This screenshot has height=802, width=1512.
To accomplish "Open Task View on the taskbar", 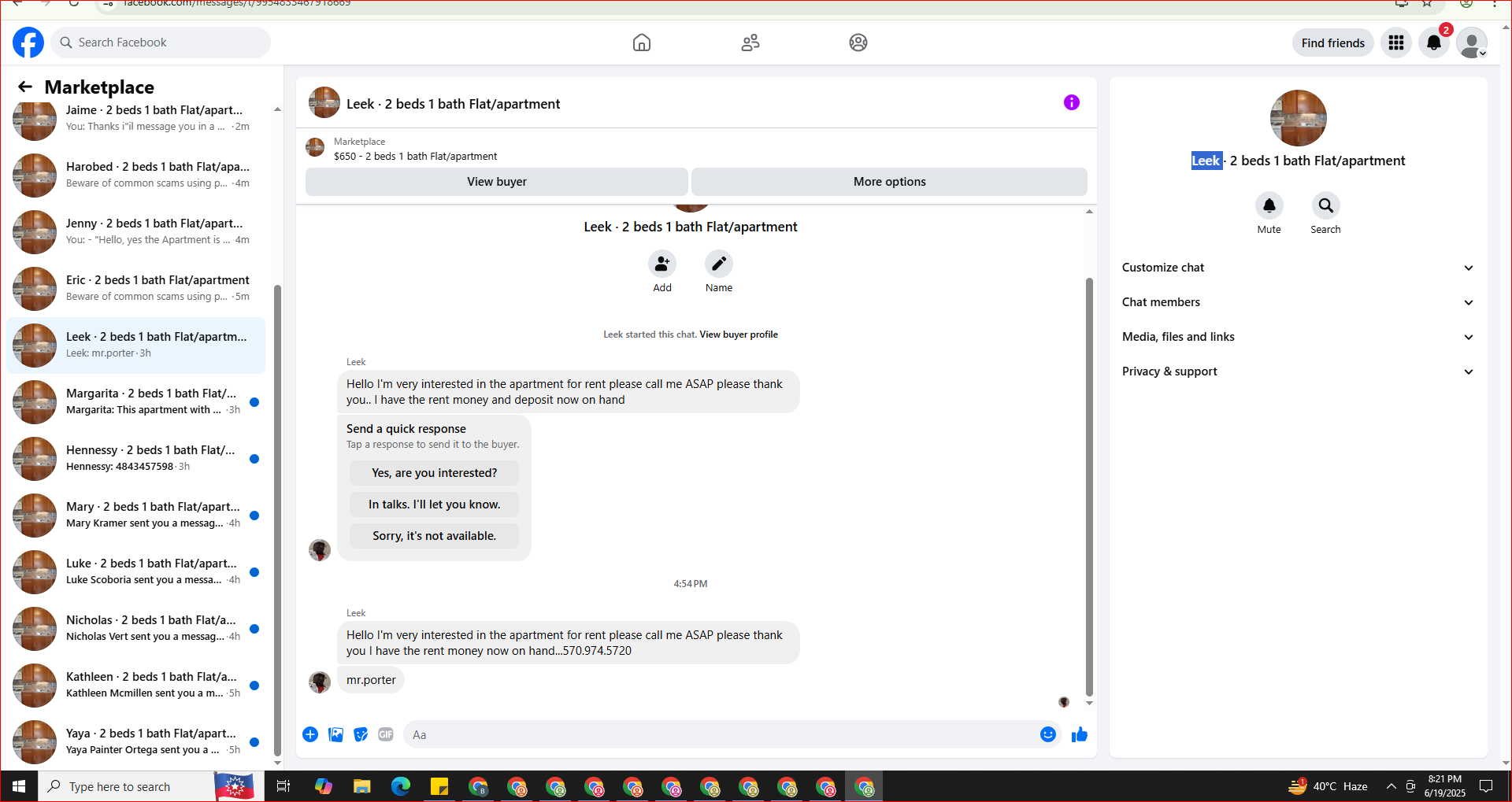I will tap(283, 786).
